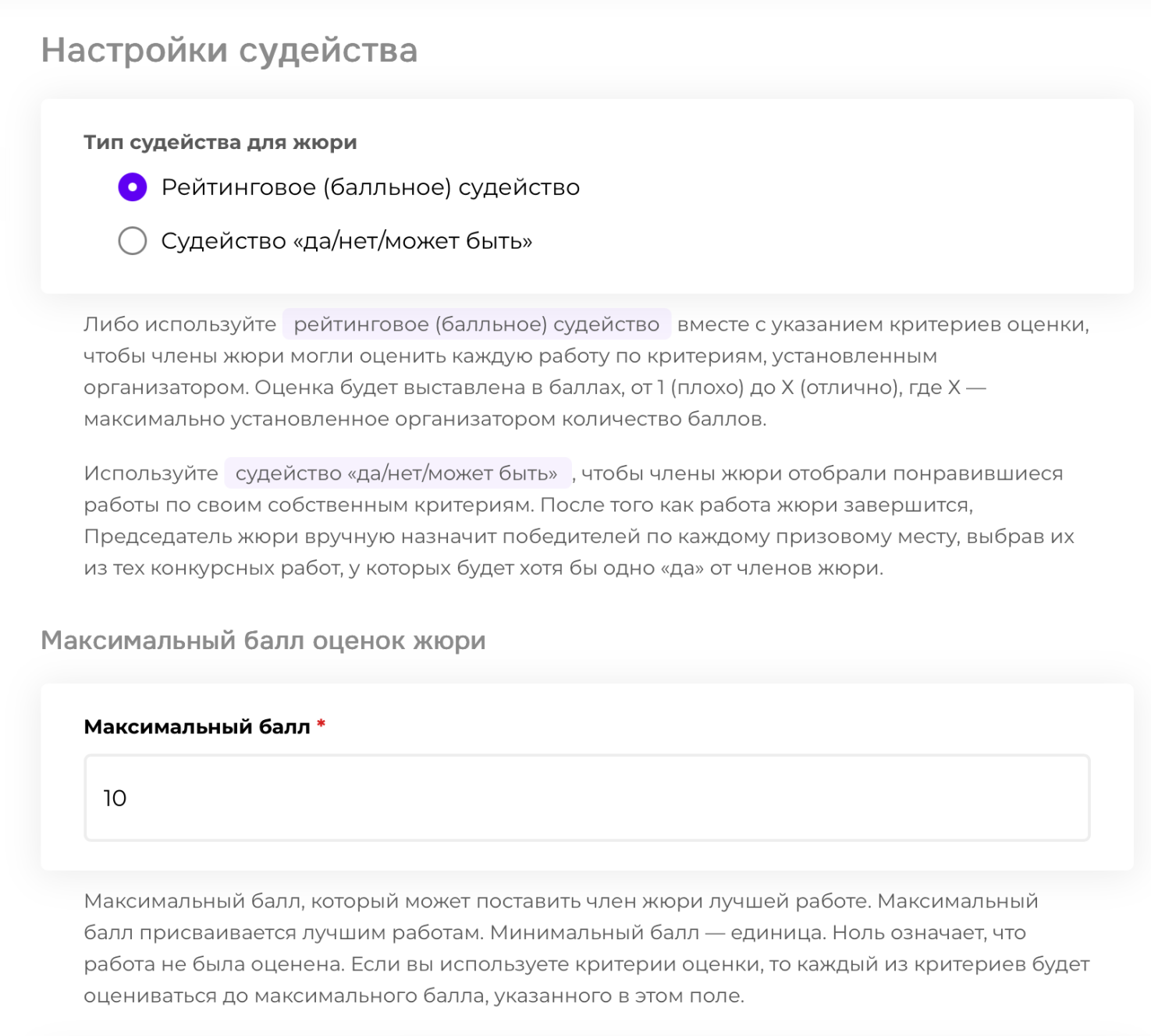Click the Председатель жюри text in the description

click(191, 537)
